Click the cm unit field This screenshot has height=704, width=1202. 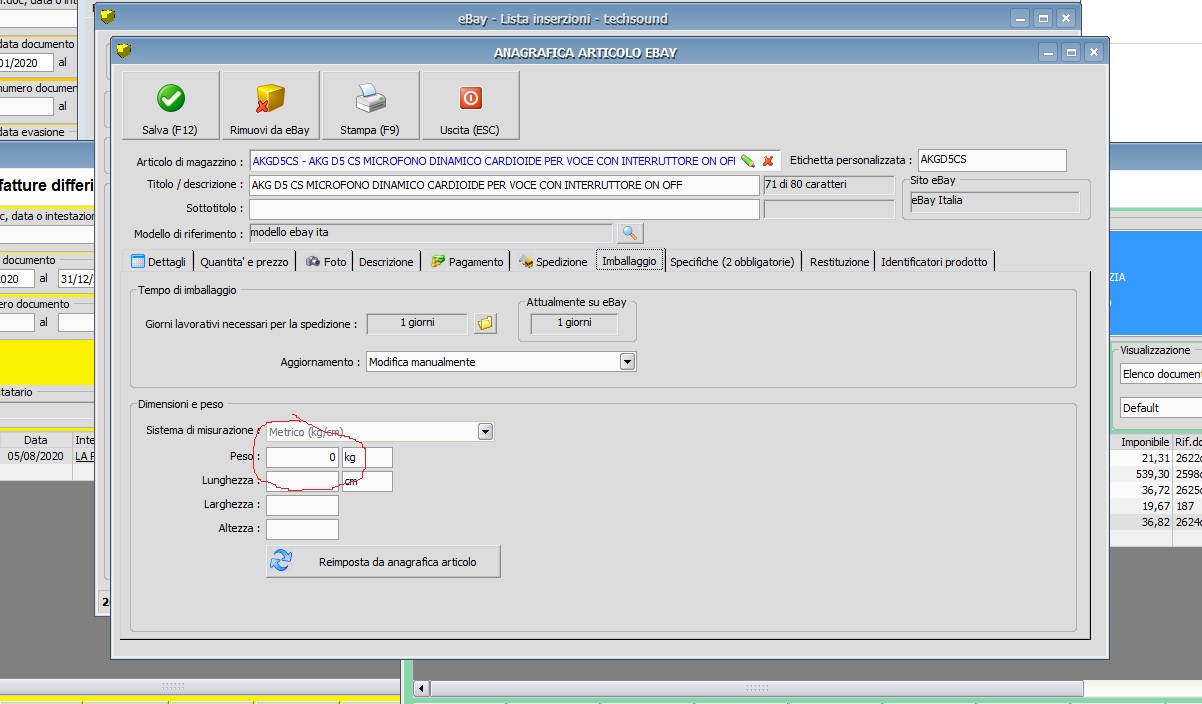tap(367, 481)
